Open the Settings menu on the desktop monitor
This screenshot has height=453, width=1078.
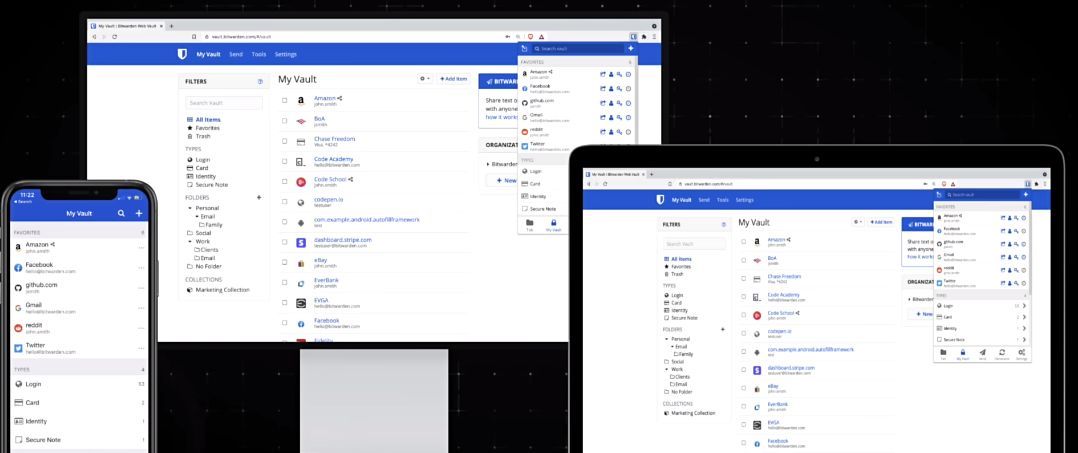(285, 54)
